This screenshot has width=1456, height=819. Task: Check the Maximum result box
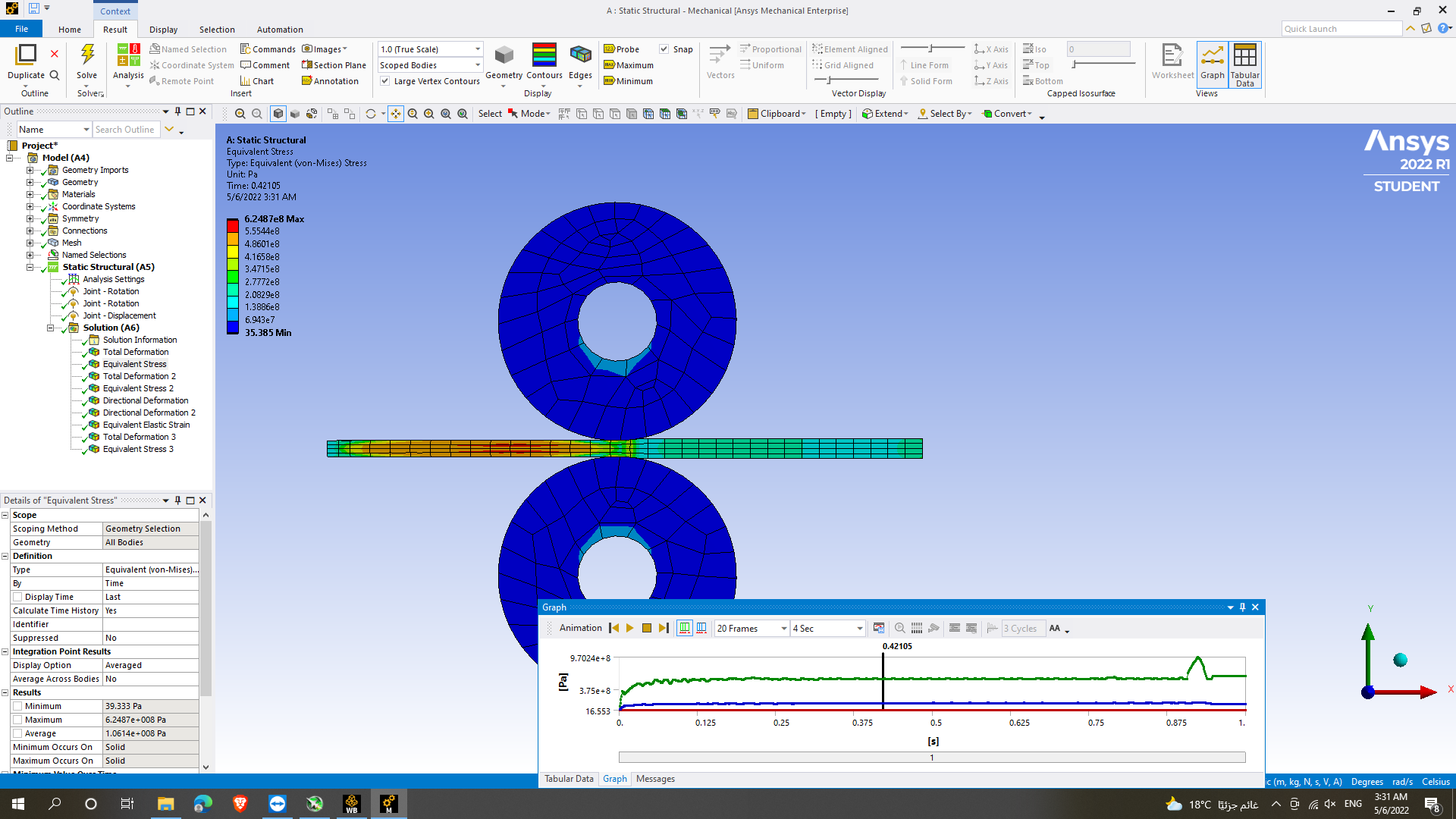(x=17, y=720)
